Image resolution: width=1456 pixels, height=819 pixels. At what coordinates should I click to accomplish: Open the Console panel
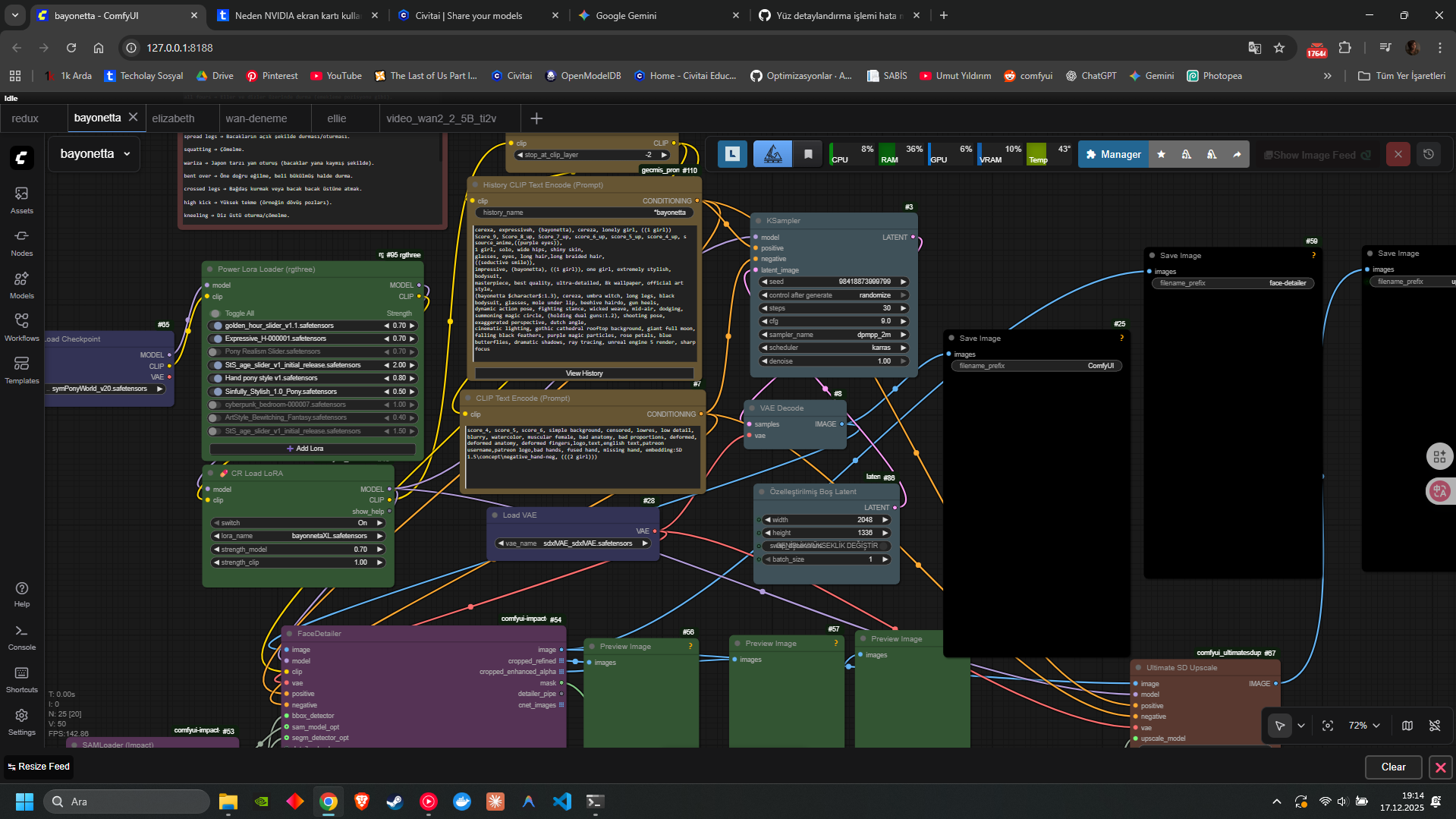coord(21,638)
